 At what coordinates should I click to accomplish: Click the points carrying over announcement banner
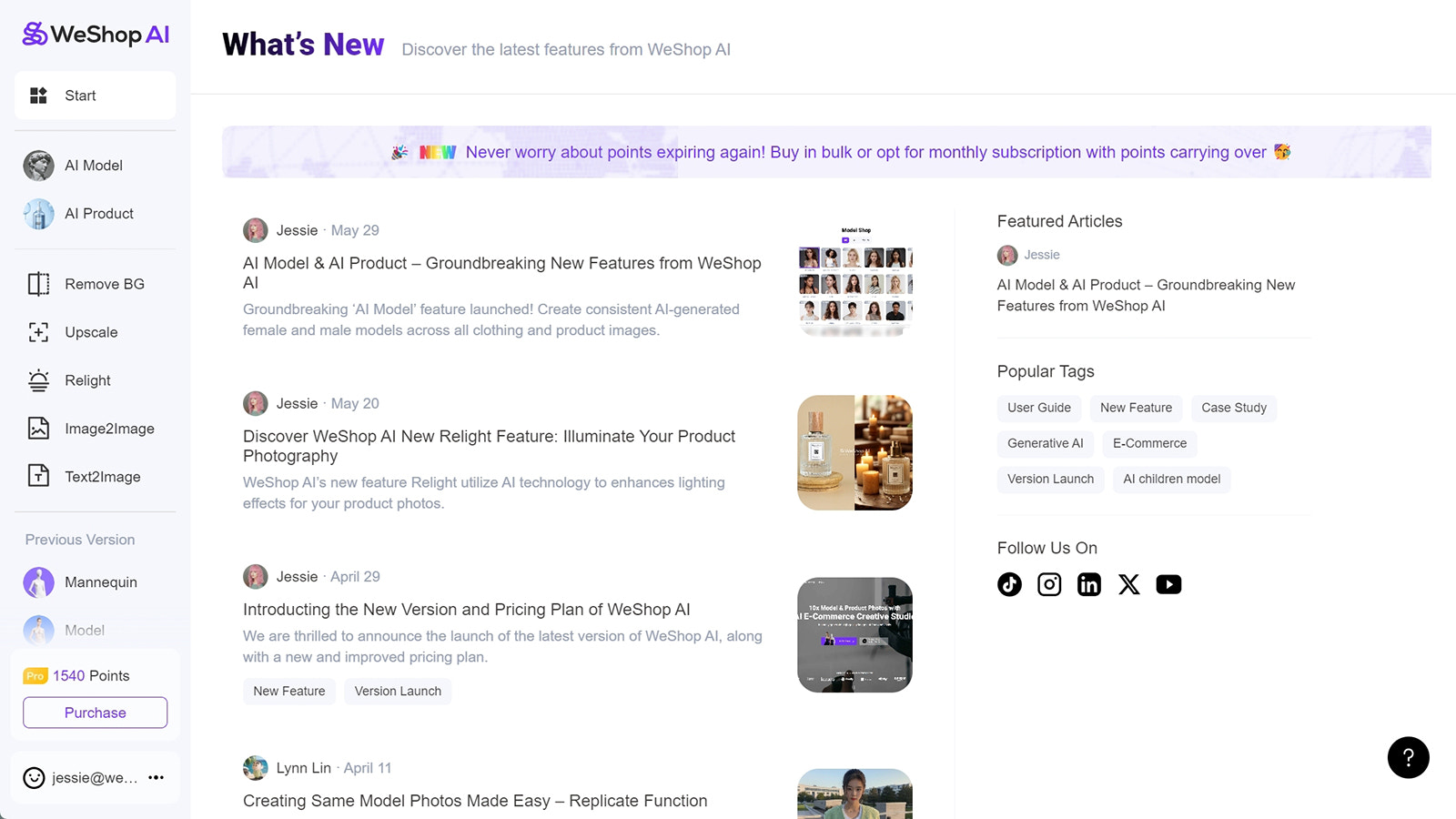826,152
